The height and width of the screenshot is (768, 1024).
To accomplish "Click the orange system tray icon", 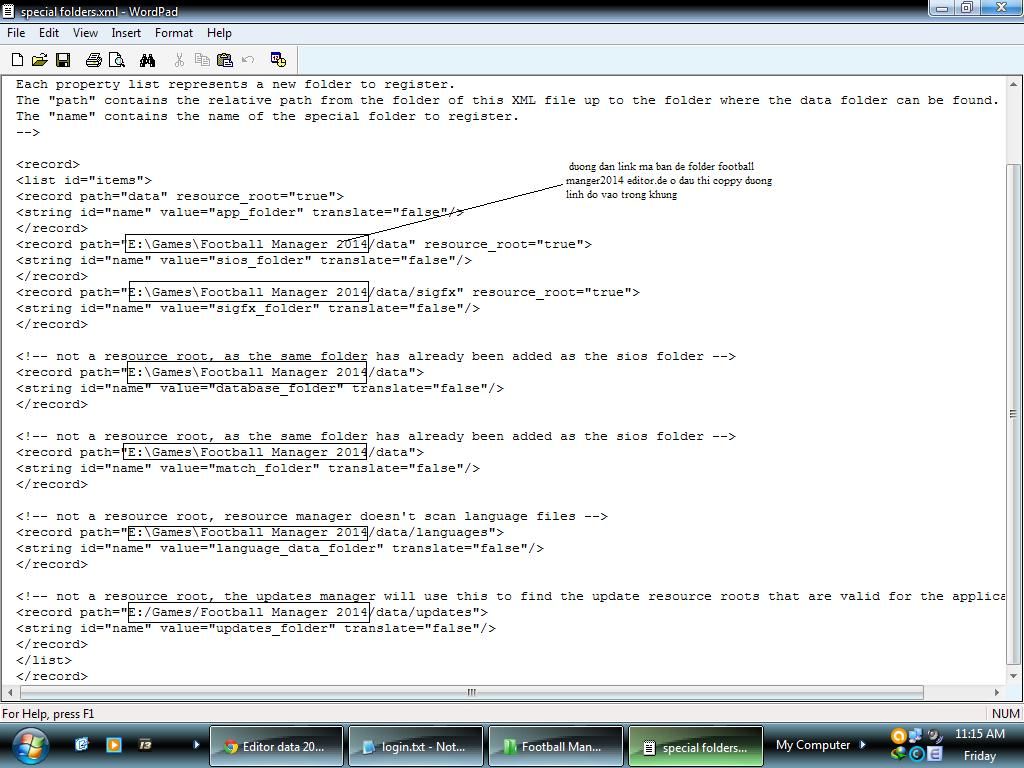I will tap(899, 736).
